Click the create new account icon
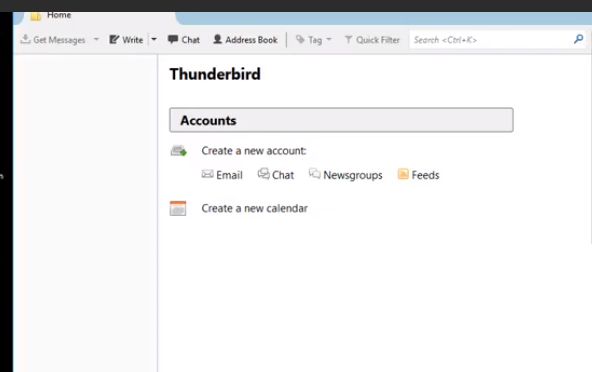Screen dimensions: 592x372 tap(178, 151)
